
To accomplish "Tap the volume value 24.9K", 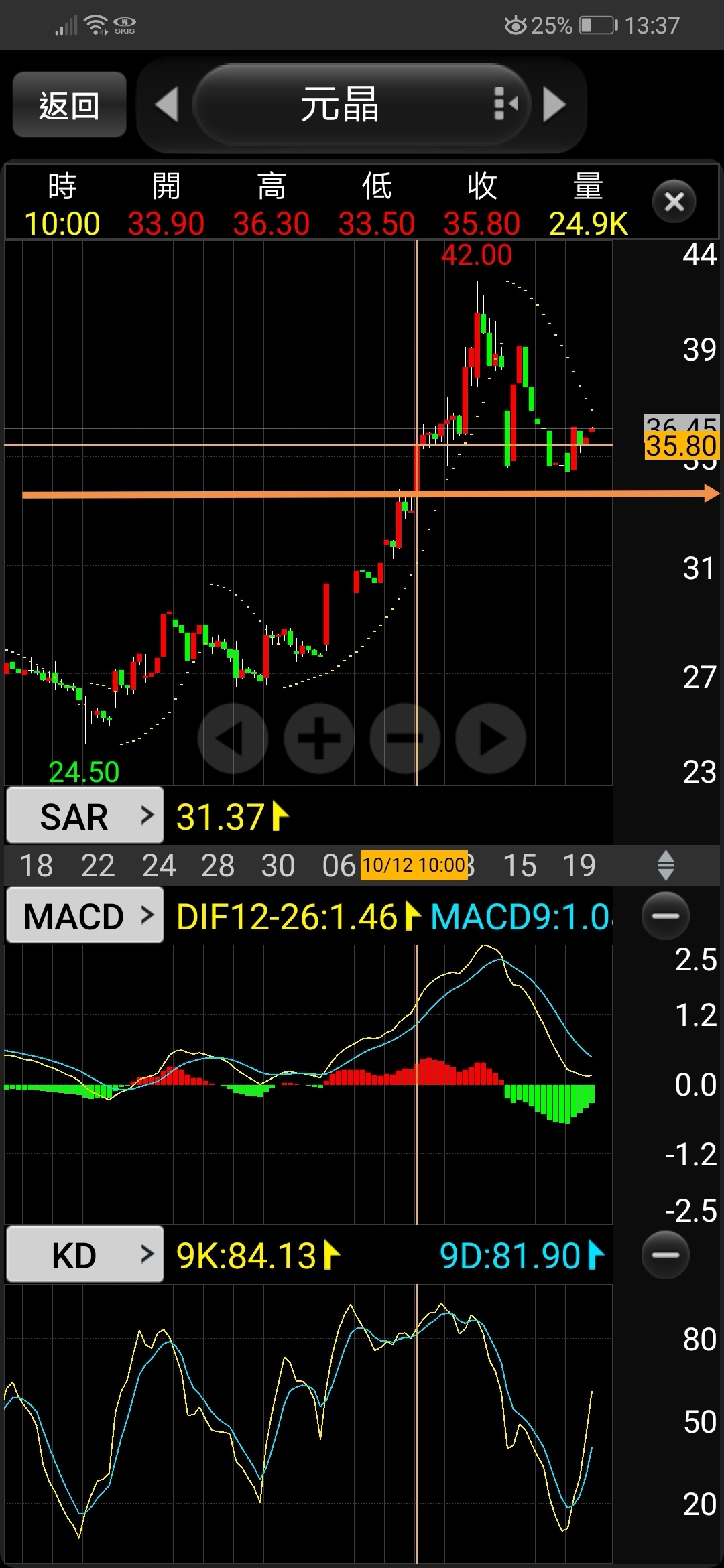I will coord(589,223).
